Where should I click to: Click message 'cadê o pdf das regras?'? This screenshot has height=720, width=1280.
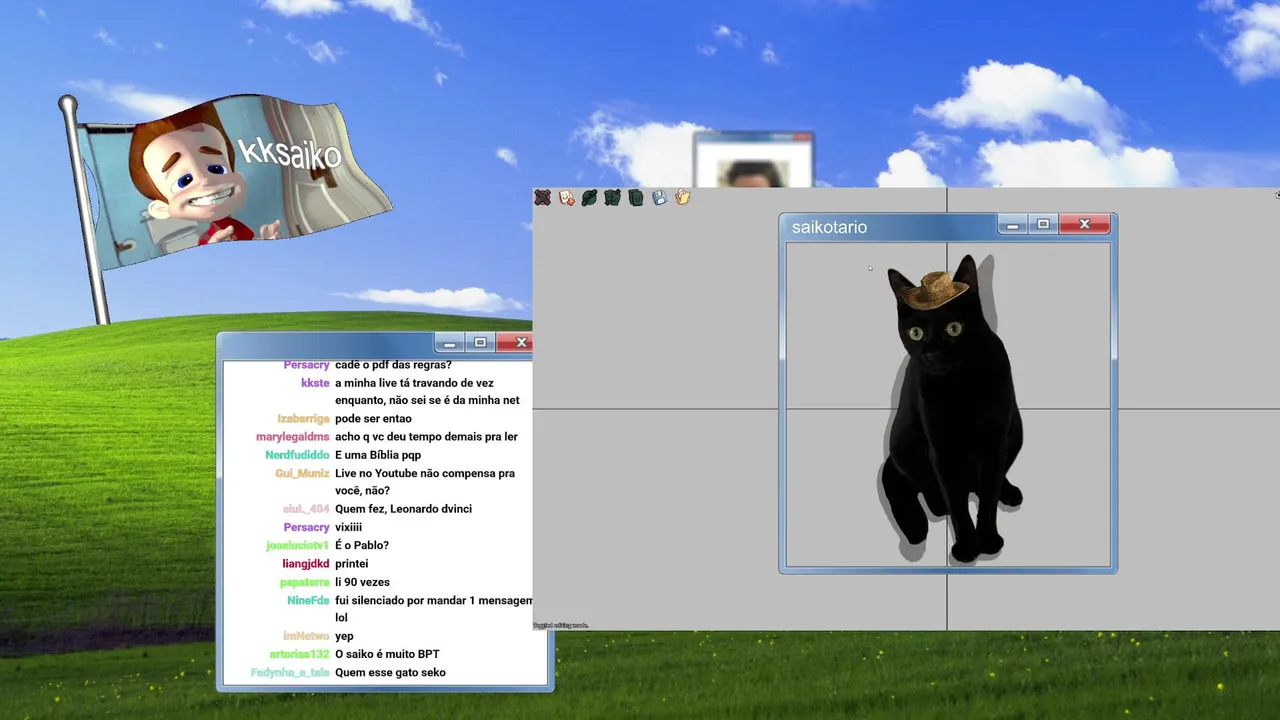click(393, 365)
